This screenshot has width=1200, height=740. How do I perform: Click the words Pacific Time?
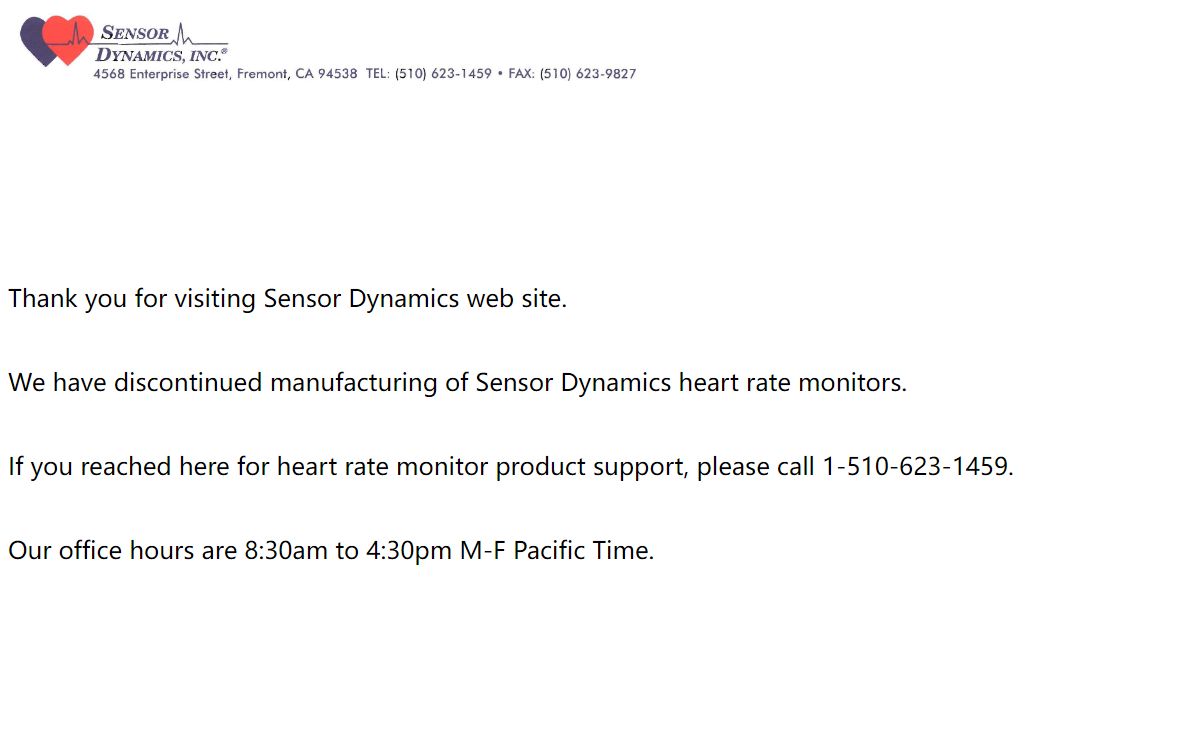coord(583,550)
